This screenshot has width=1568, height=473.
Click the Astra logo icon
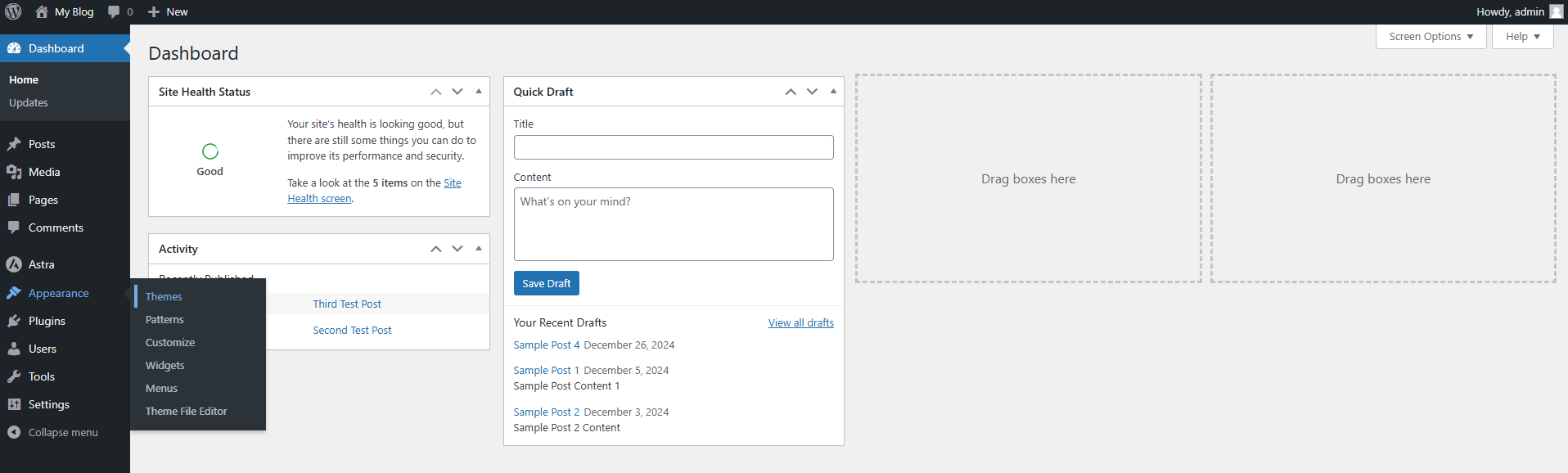(x=14, y=264)
